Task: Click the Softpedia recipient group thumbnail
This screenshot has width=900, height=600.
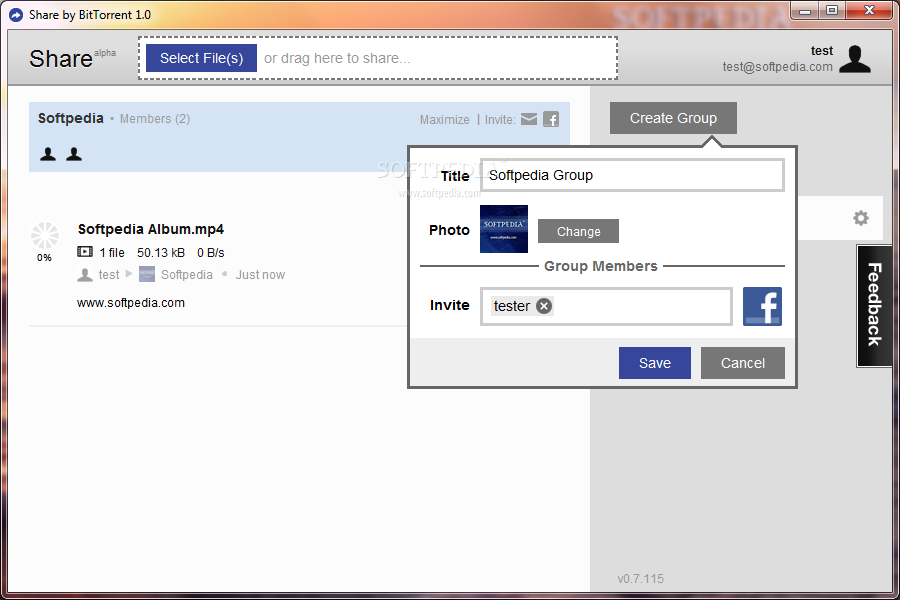Action: (147, 274)
